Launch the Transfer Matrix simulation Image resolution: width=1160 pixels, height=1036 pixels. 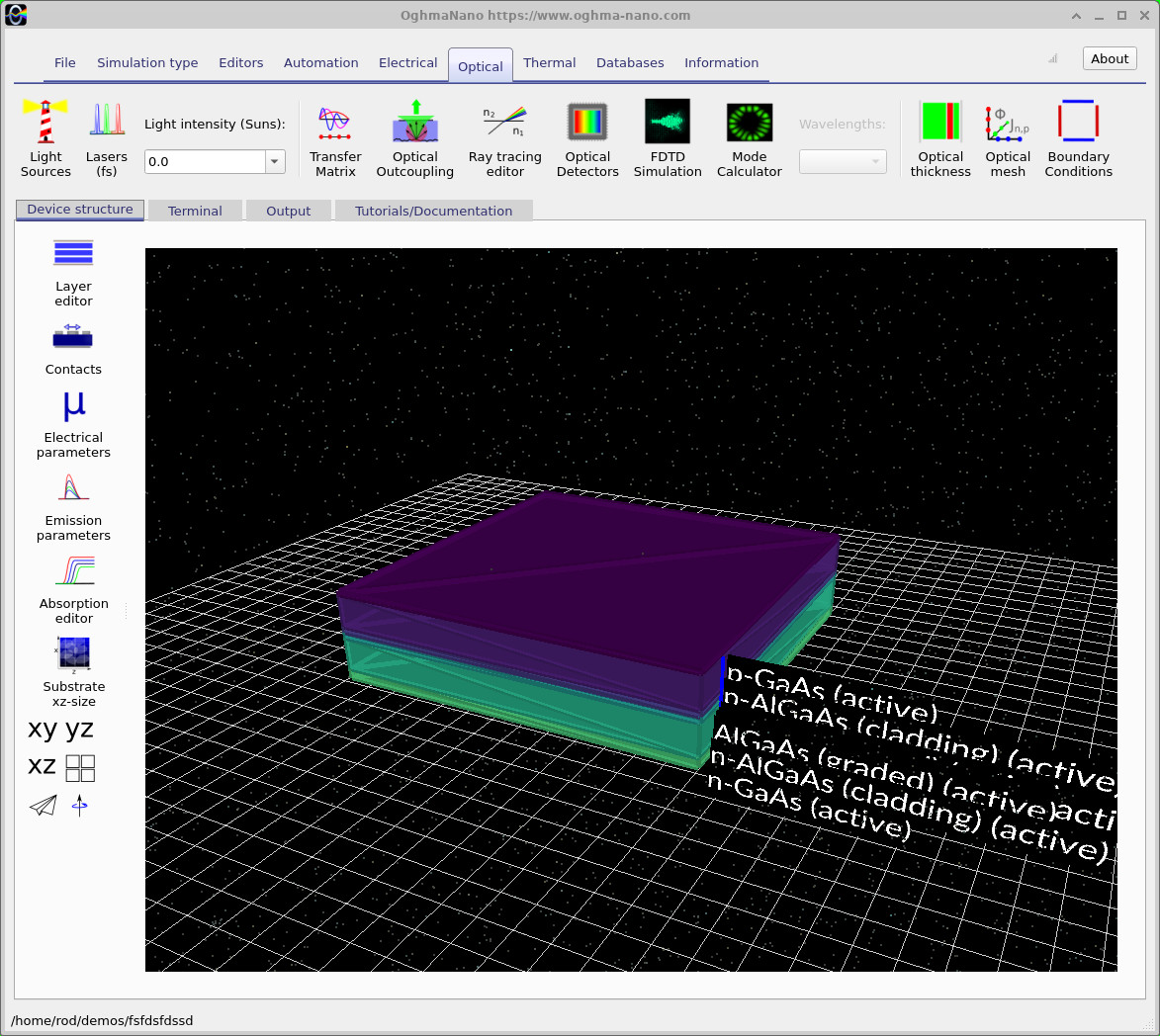(x=335, y=138)
